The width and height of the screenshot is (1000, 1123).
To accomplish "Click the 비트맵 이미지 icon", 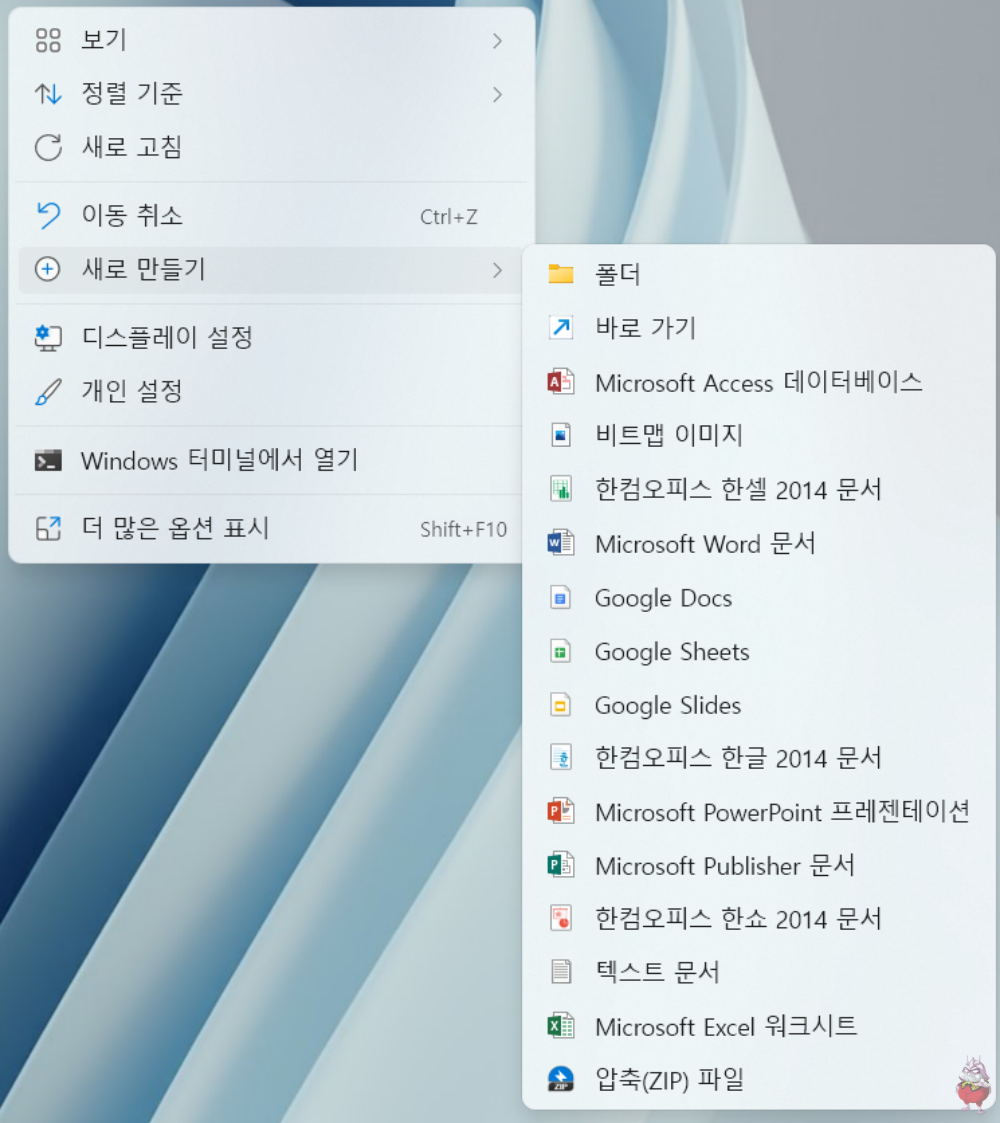I will pos(560,436).
